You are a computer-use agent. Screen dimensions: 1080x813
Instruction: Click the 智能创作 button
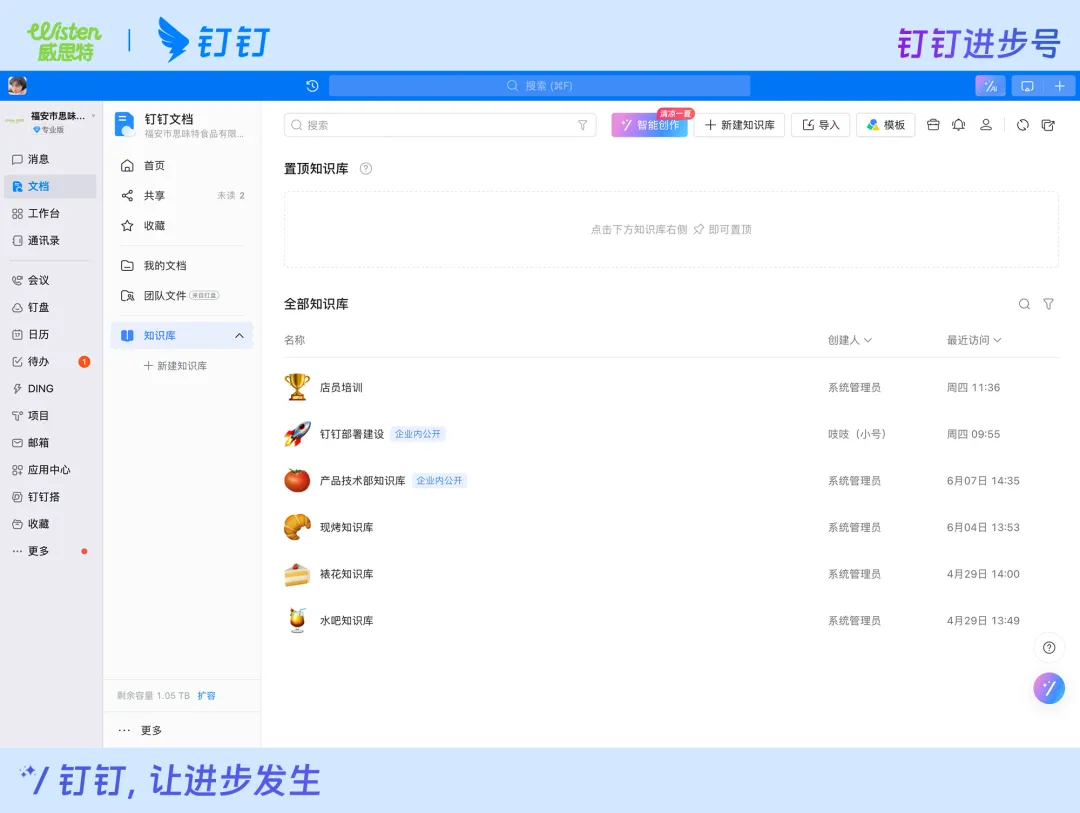(x=650, y=125)
